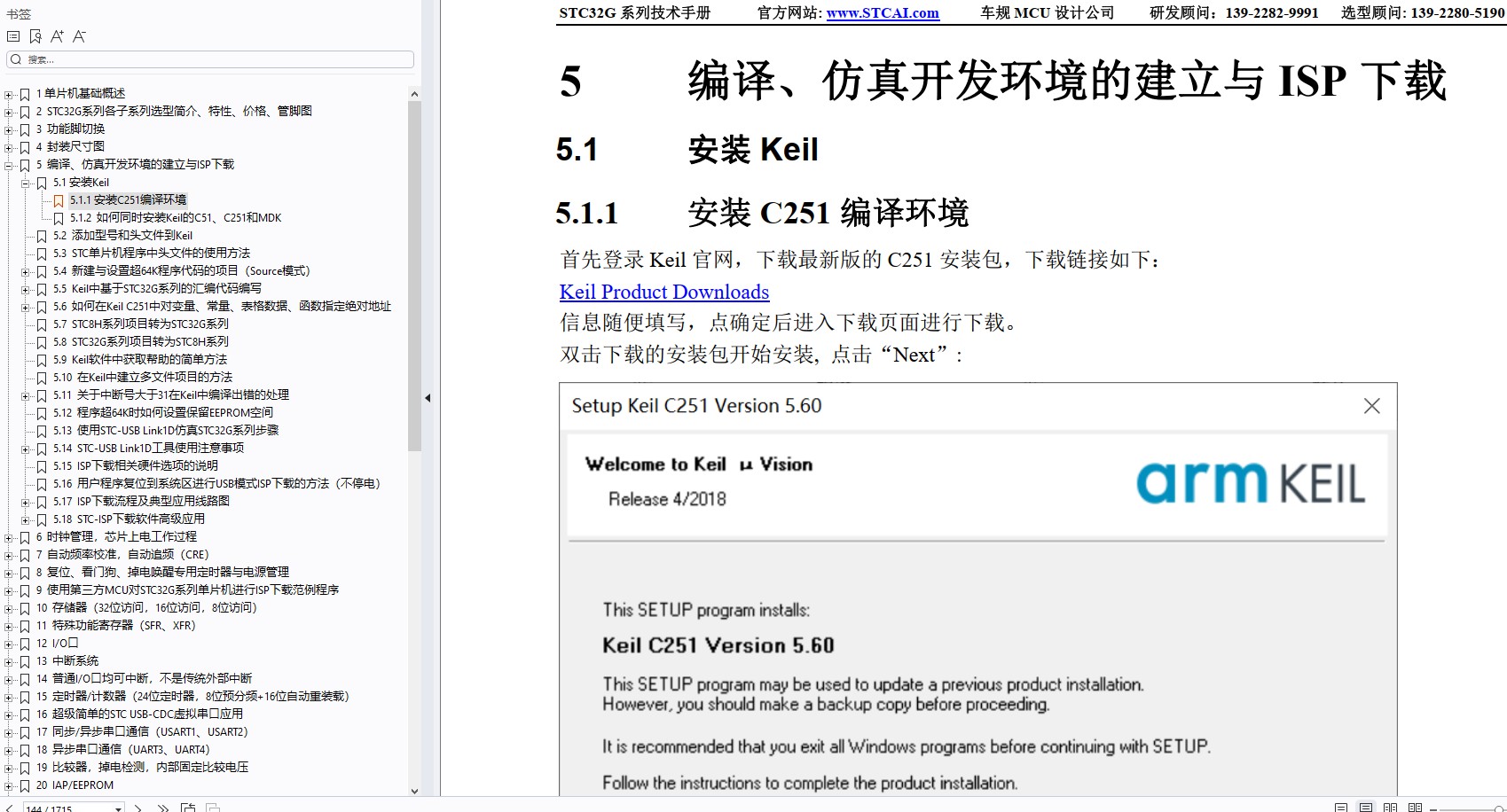Select bookmark 18 异步串口通信 (UART3、UART4)
The height and width of the screenshot is (812, 1507).
click(122, 750)
